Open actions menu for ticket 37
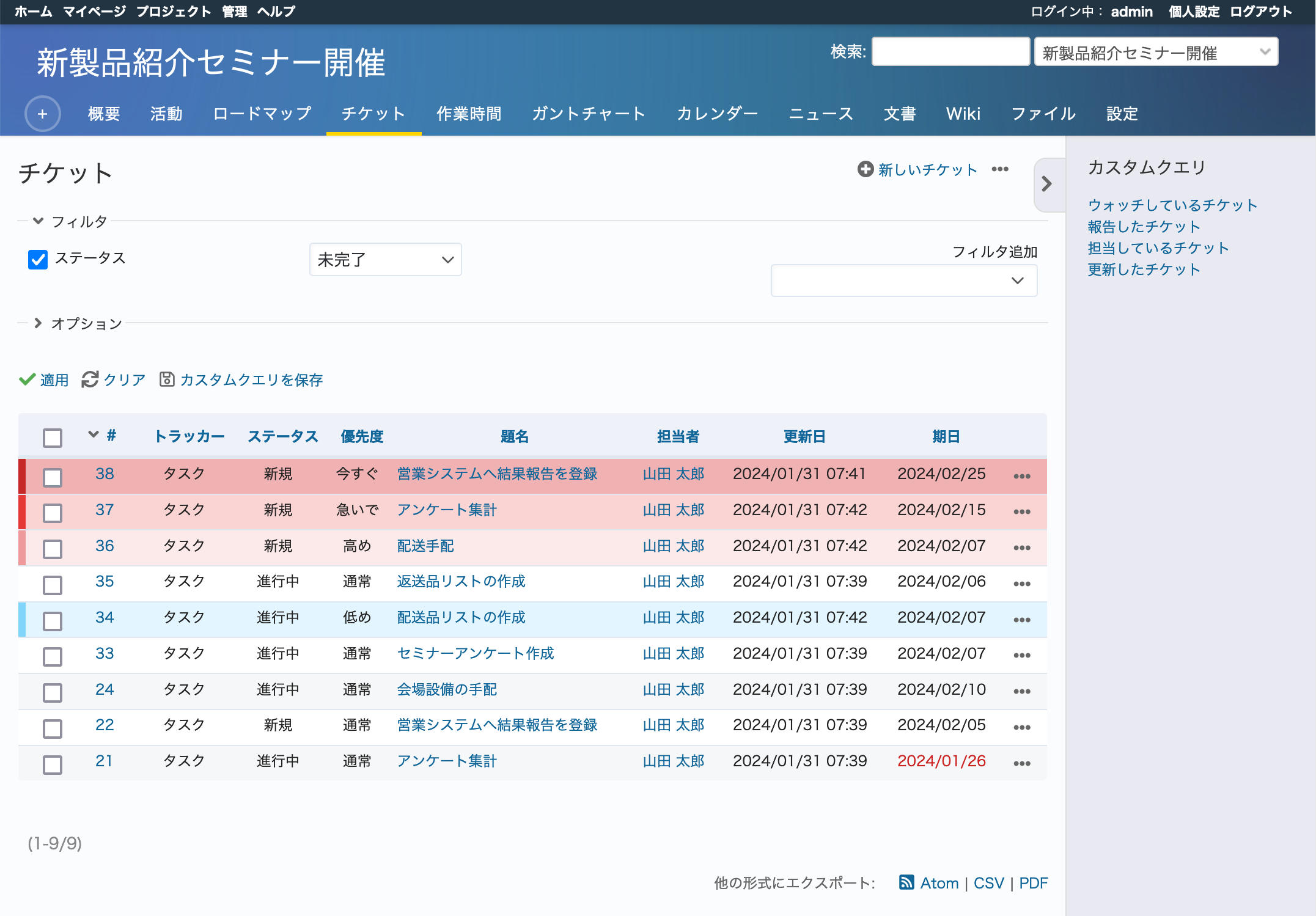The image size is (1316, 916). click(x=1021, y=511)
